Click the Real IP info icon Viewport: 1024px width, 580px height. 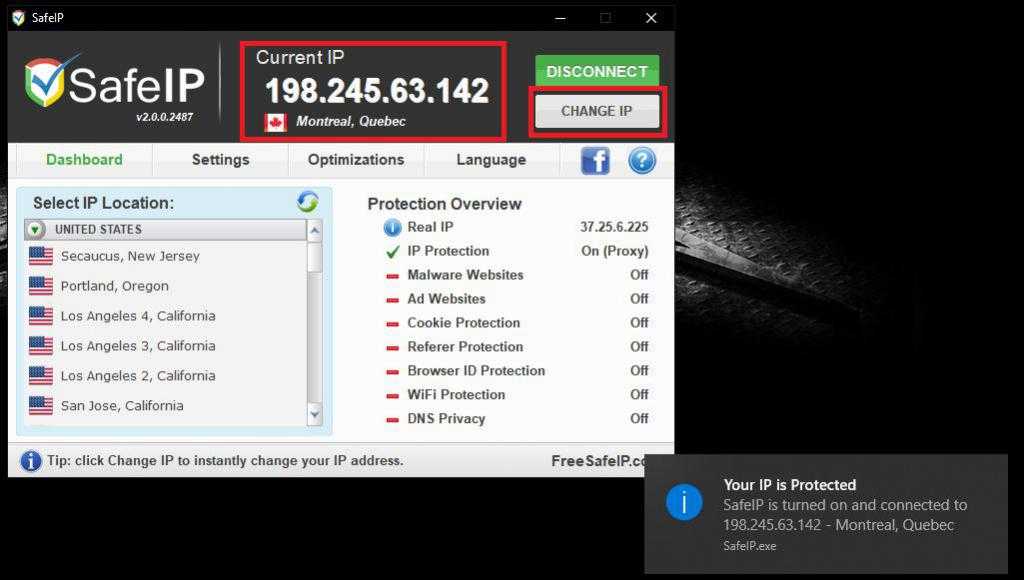pos(392,227)
